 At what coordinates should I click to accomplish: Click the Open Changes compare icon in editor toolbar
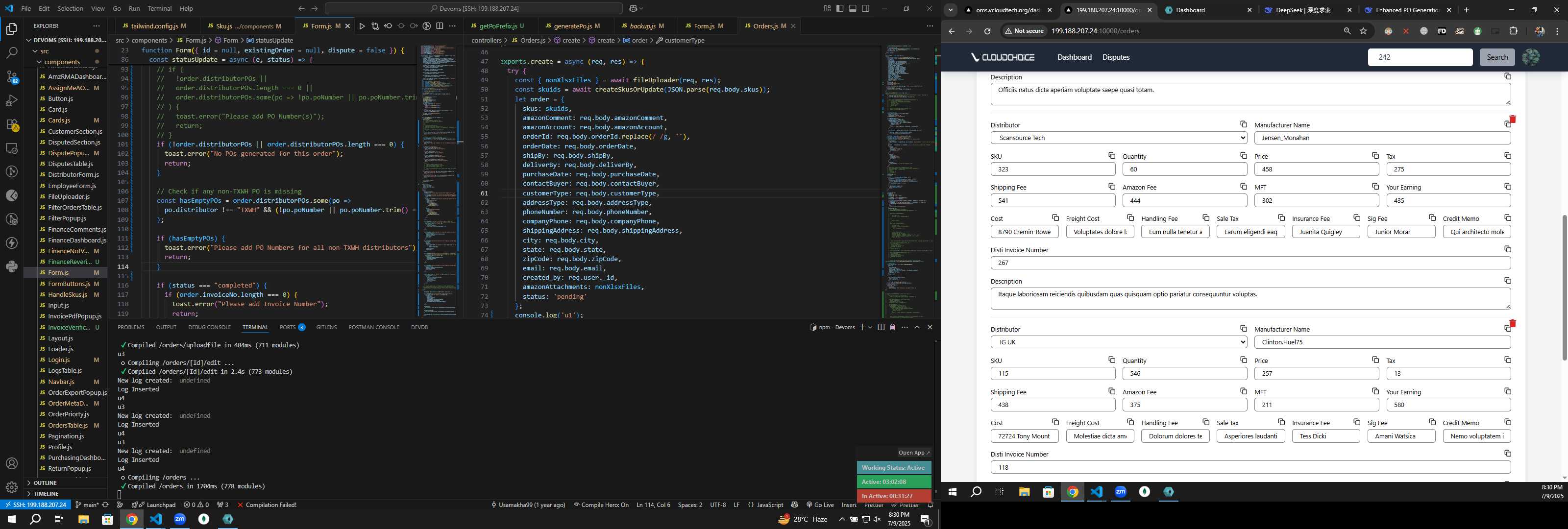375,26
